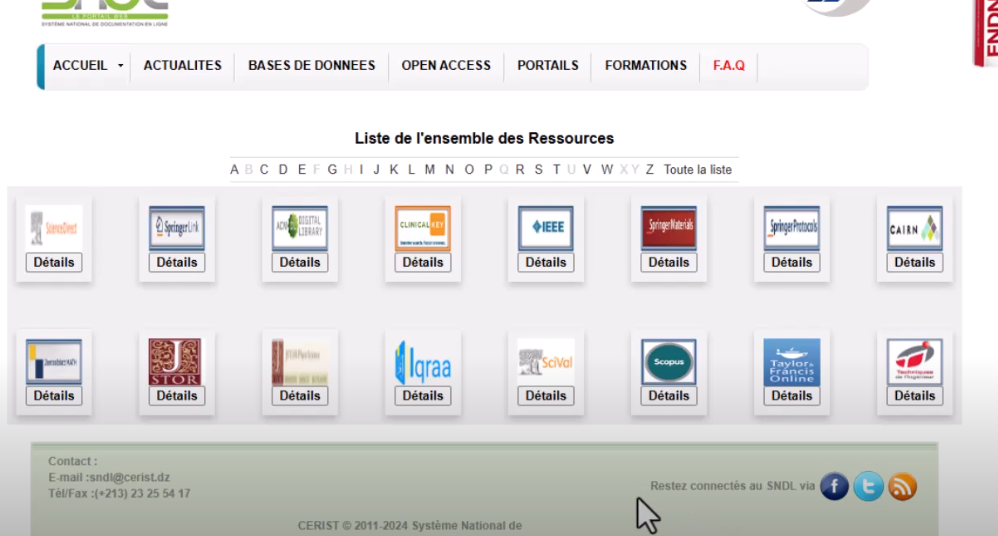Click Détails under SpringerLink
The image size is (998, 536).
177,262
